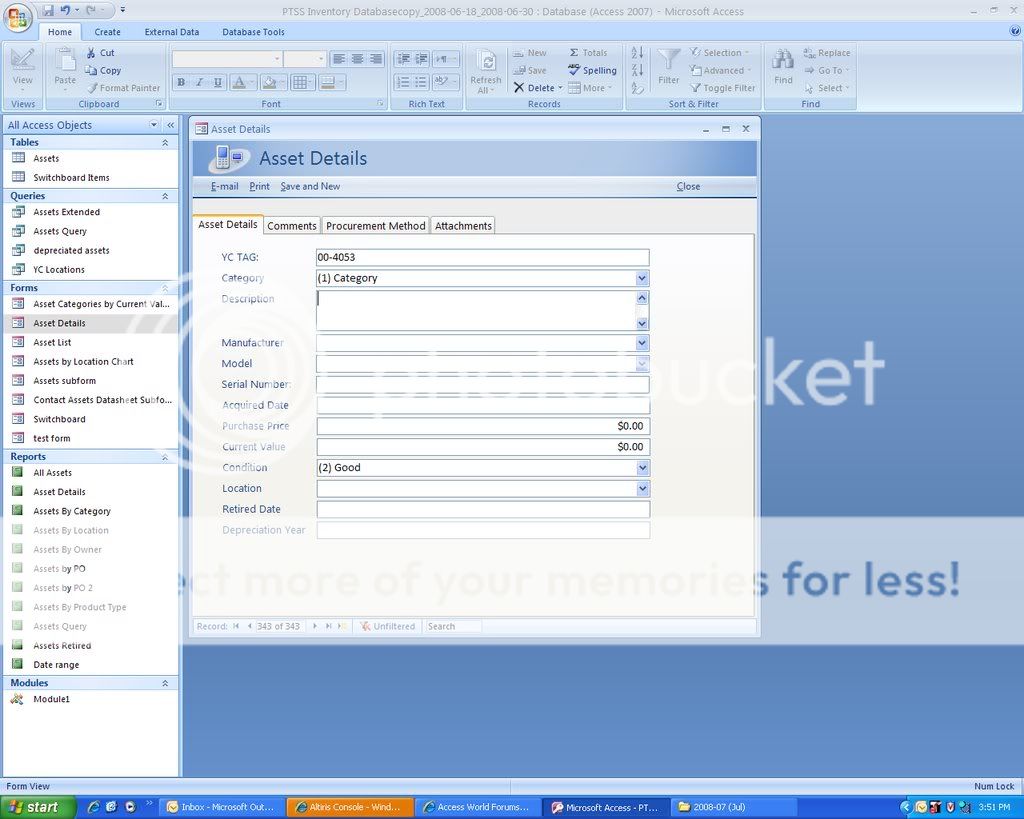Screen dimensions: 1024x819
Task: Save using the Quick Access icon
Action: pyautogui.click(x=48, y=10)
